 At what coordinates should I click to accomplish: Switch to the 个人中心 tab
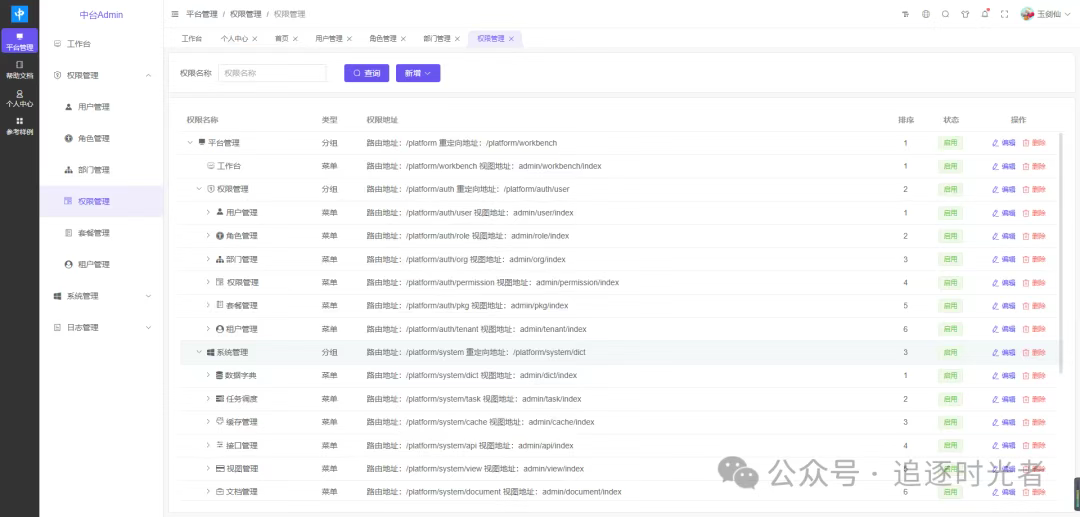pos(234,39)
